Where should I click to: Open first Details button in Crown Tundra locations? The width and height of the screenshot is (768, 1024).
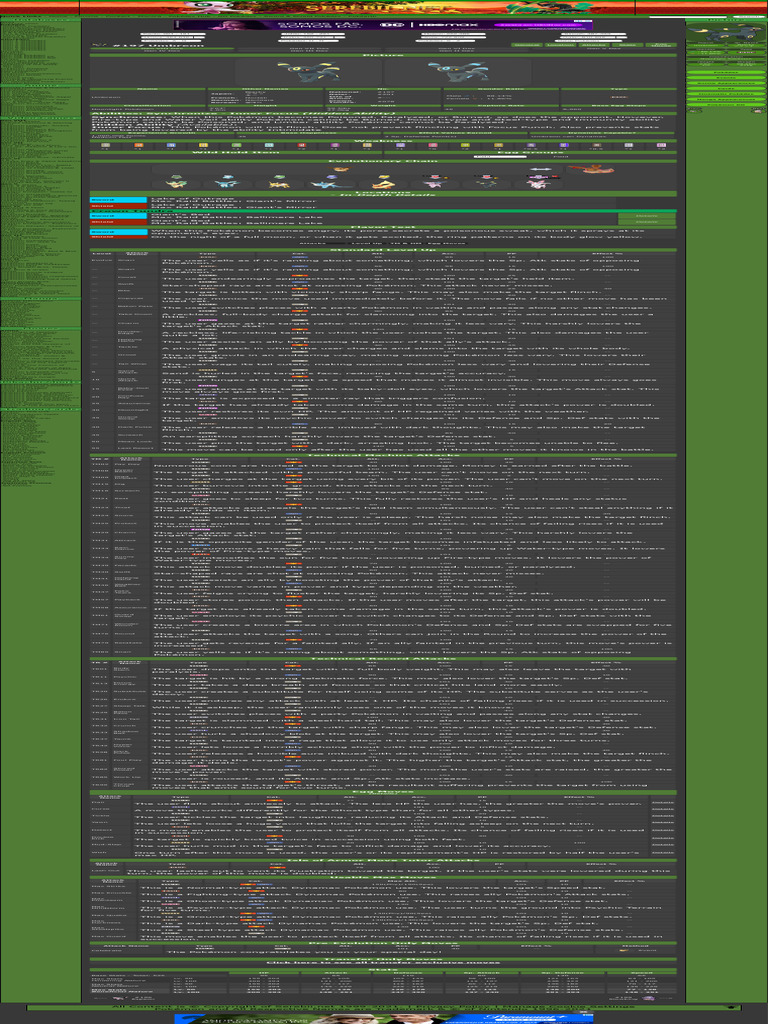click(647, 216)
